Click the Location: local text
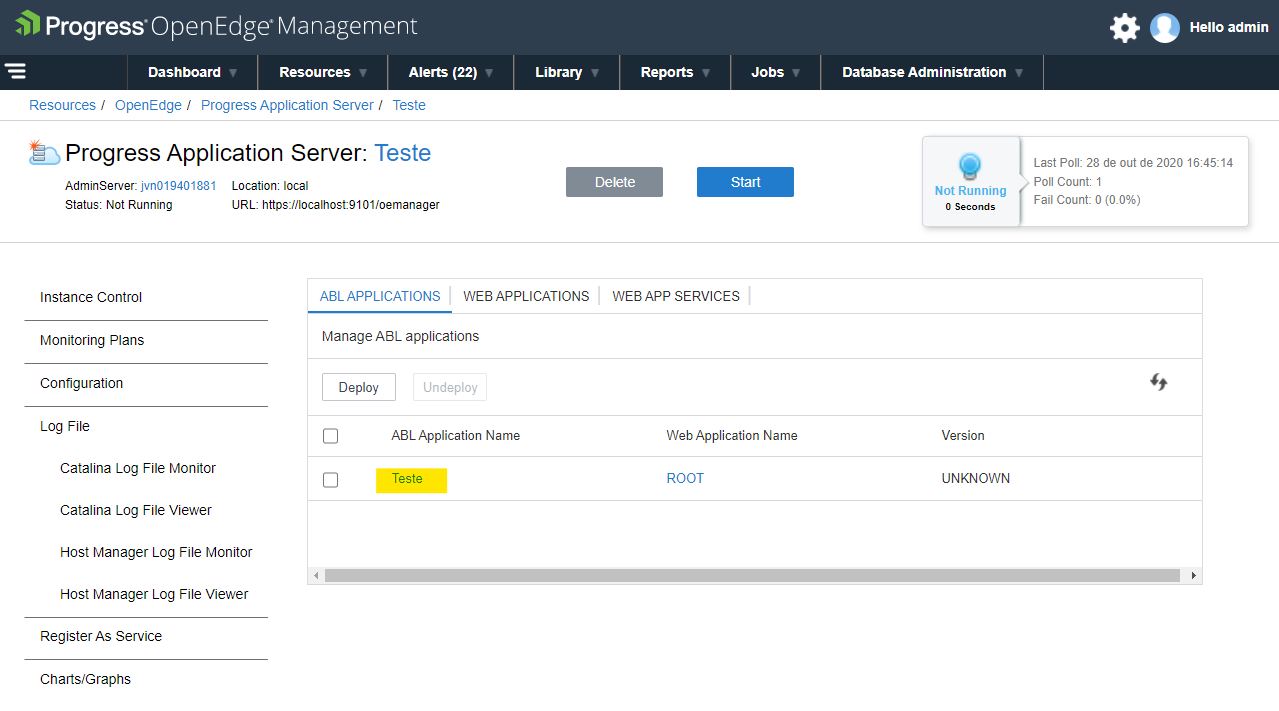The image size is (1279, 711). point(270,186)
